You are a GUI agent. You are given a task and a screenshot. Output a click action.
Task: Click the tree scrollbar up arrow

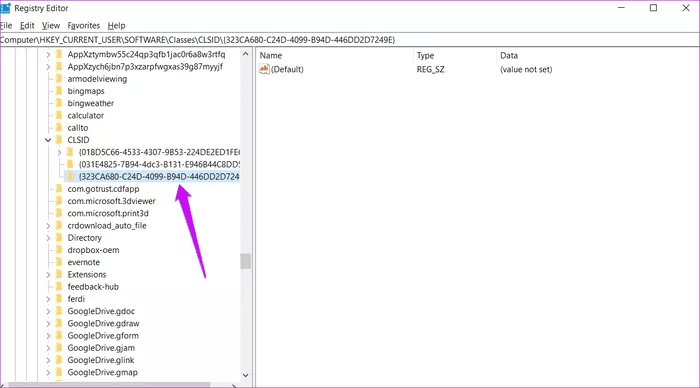click(x=246, y=54)
